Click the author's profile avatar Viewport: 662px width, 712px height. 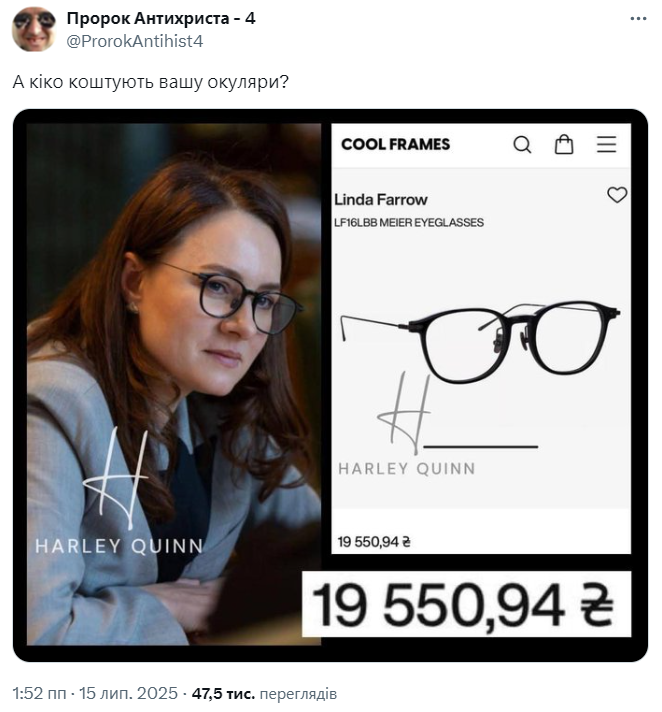point(34,29)
